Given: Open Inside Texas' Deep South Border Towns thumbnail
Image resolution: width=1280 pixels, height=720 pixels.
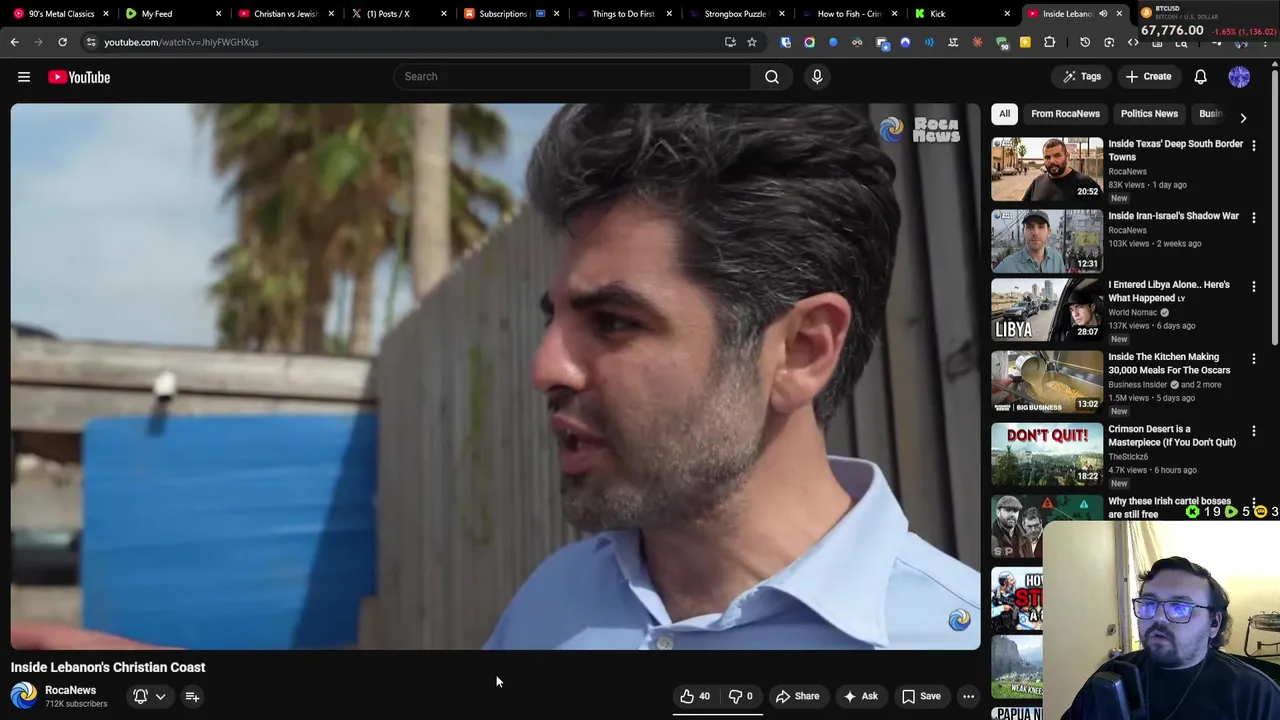Looking at the screenshot, I should click(1047, 169).
